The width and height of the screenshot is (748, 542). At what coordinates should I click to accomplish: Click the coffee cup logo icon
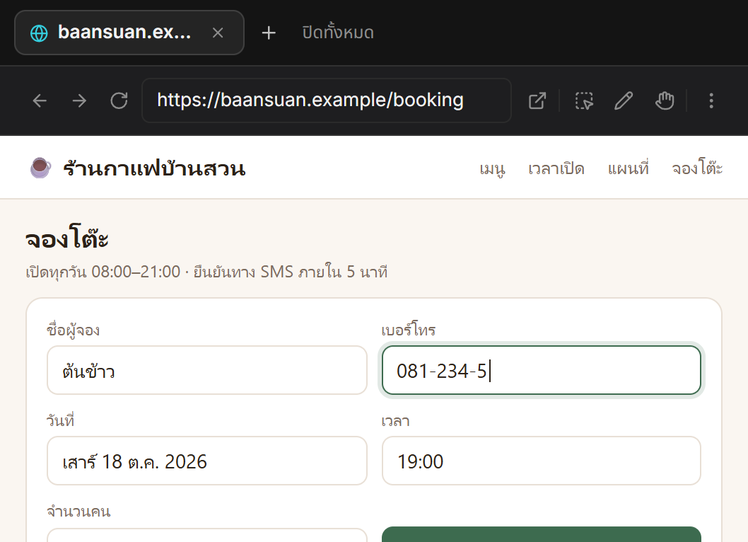click(40, 168)
